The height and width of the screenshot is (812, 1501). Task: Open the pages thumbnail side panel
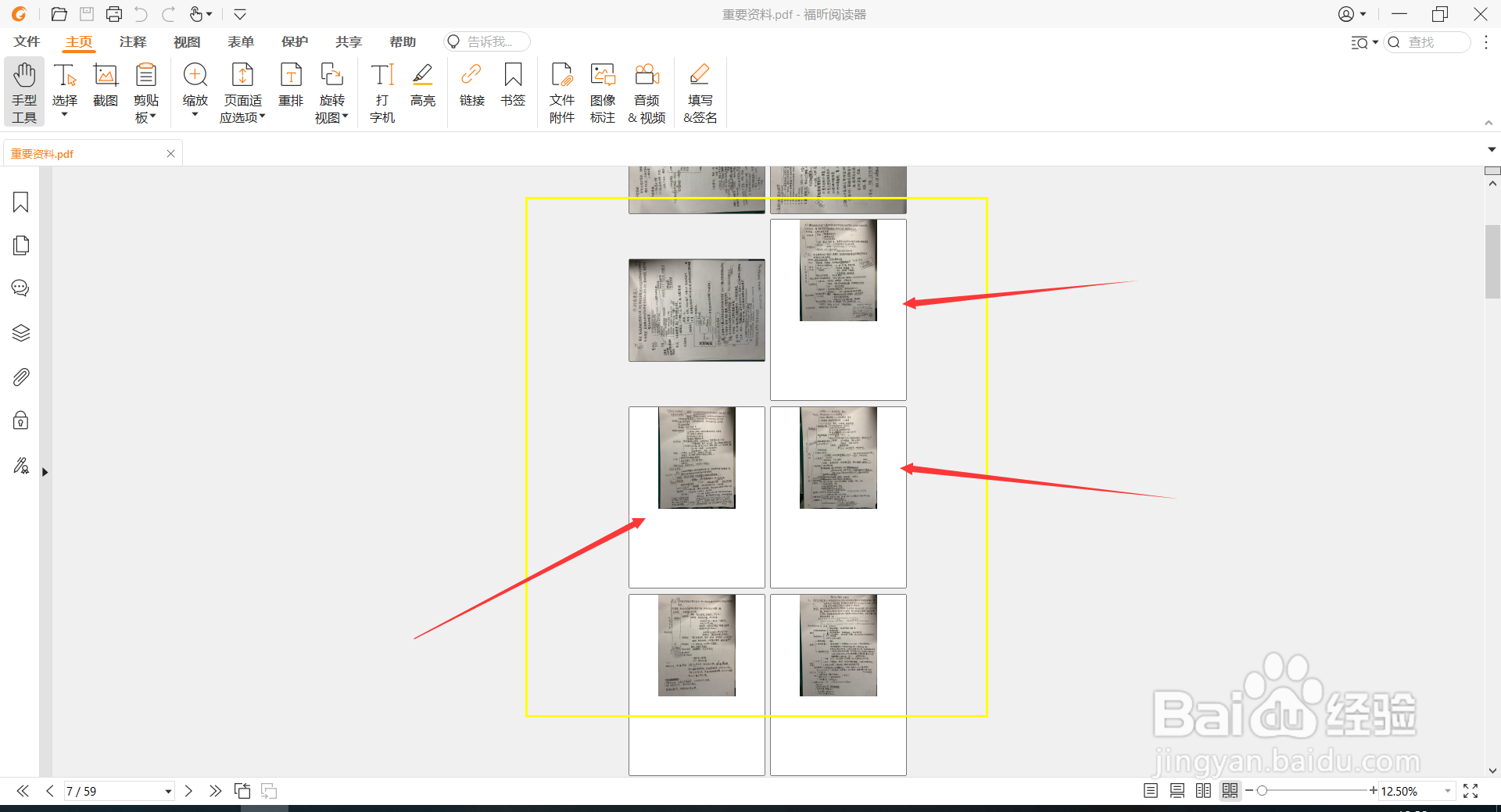(21, 245)
